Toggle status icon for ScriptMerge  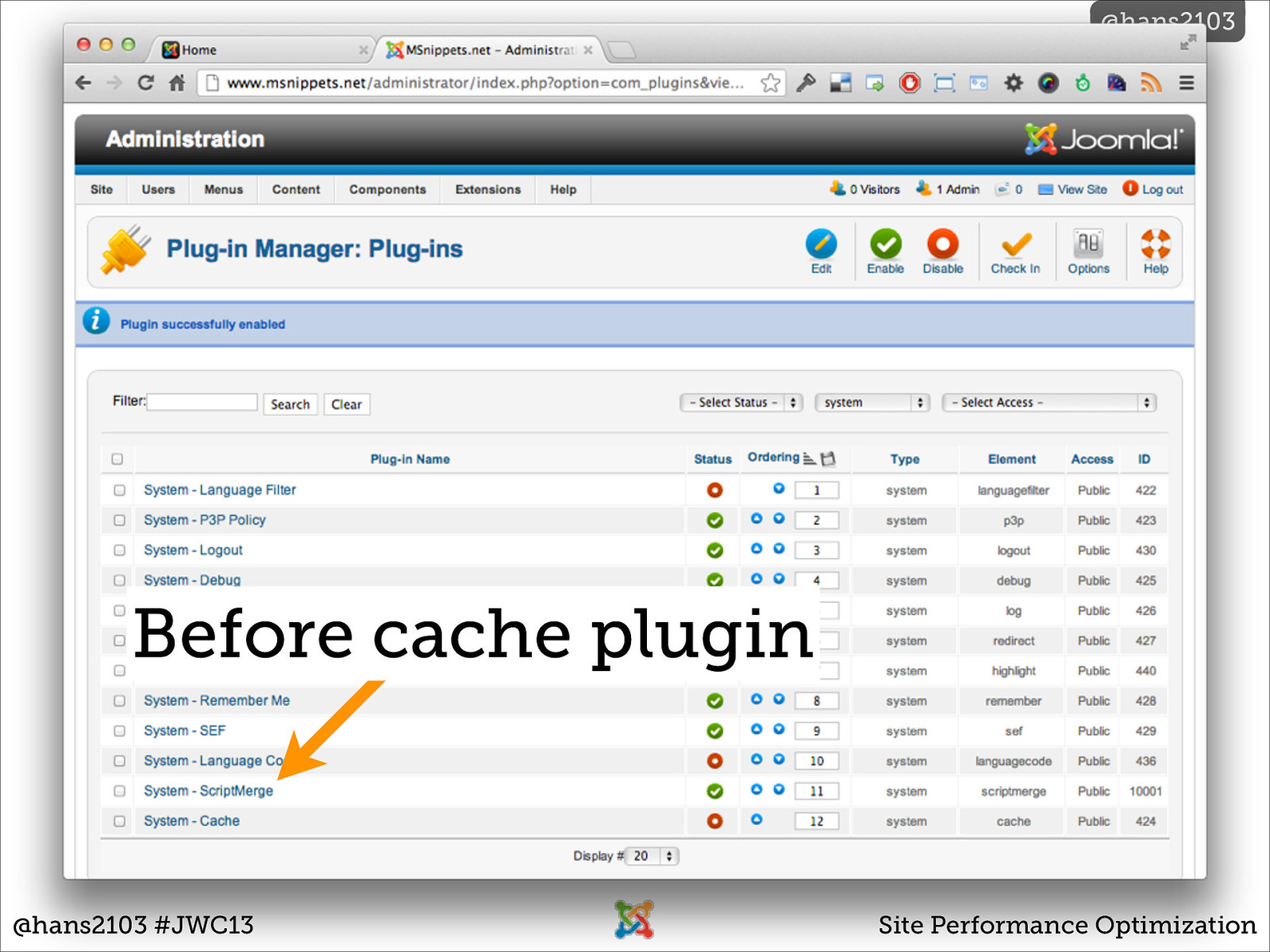[714, 791]
